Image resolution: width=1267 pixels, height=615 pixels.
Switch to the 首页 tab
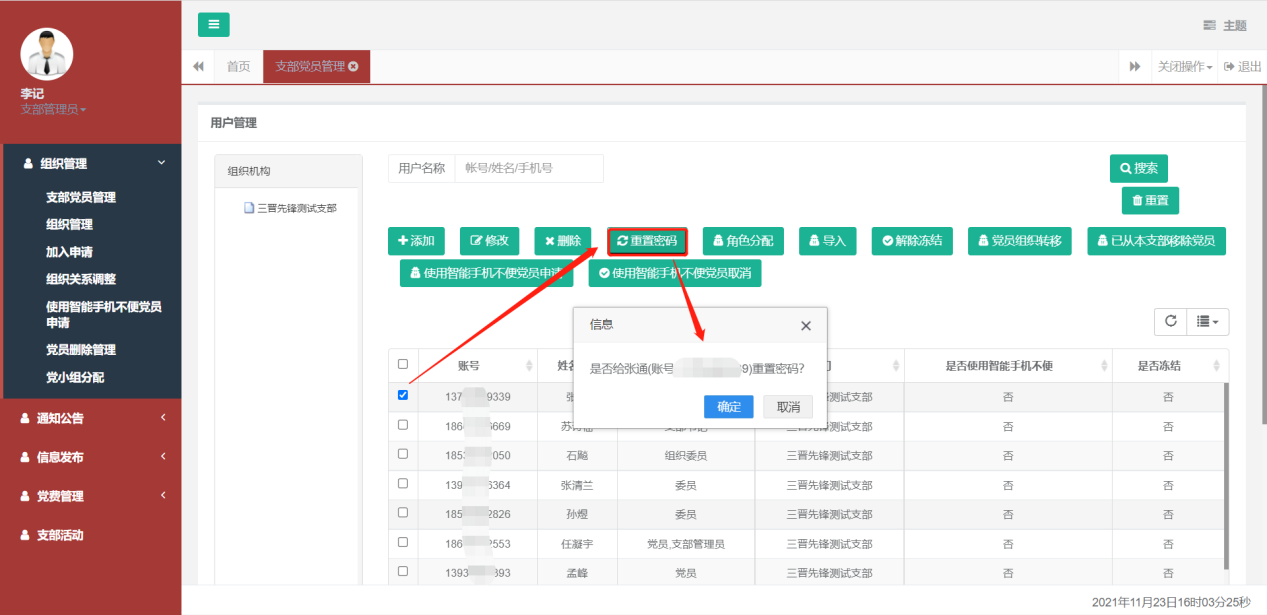click(238, 67)
